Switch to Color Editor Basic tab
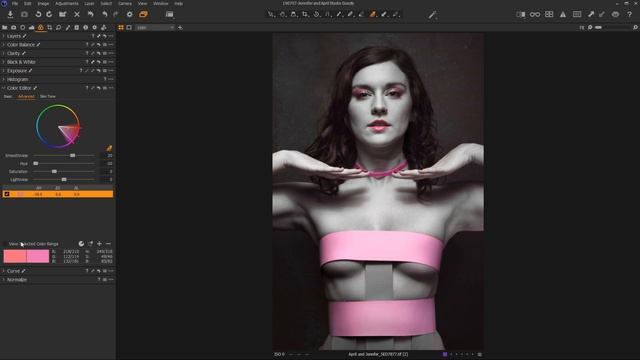 (8, 96)
